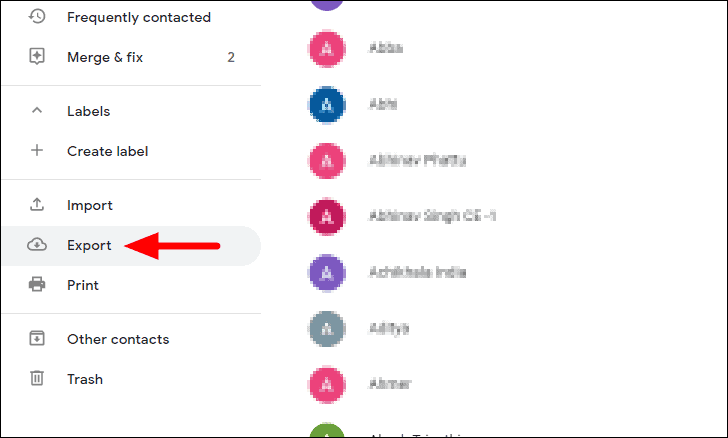This screenshot has width=728, height=438.
Task: Open Frequently contacted list
Action: coord(139,17)
